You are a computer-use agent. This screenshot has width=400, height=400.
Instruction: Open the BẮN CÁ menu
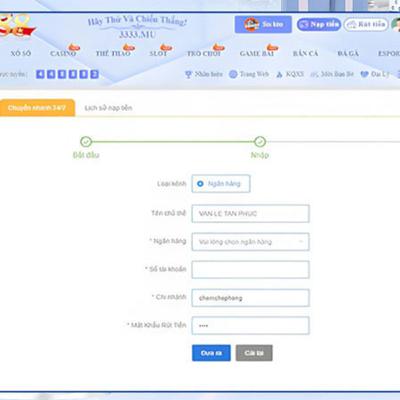[x=306, y=53]
